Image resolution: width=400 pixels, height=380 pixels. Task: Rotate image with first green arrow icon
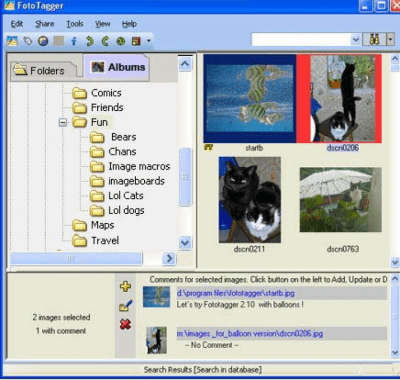(90, 41)
